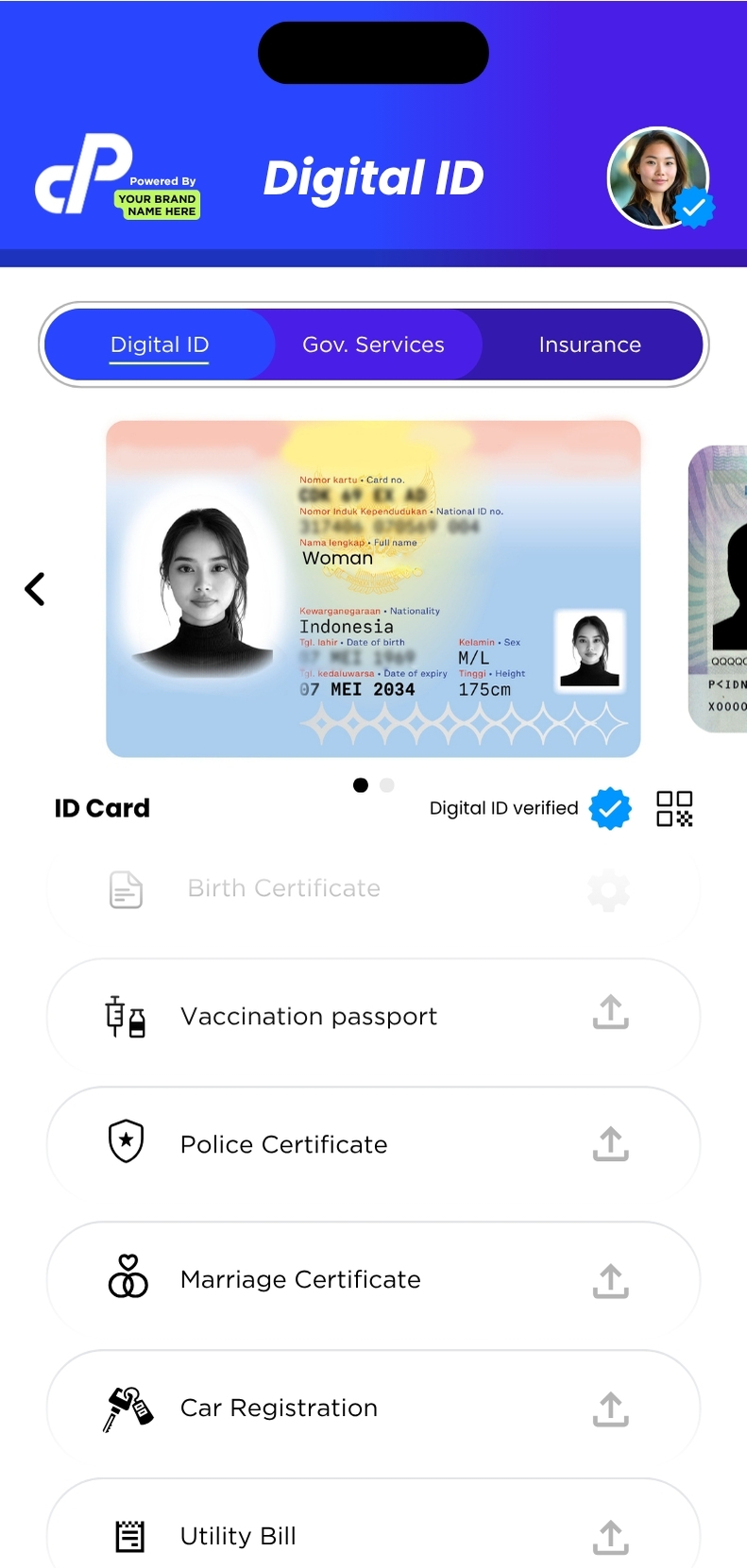
Task: Select the second carousel page dot
Action: pyautogui.click(x=387, y=785)
